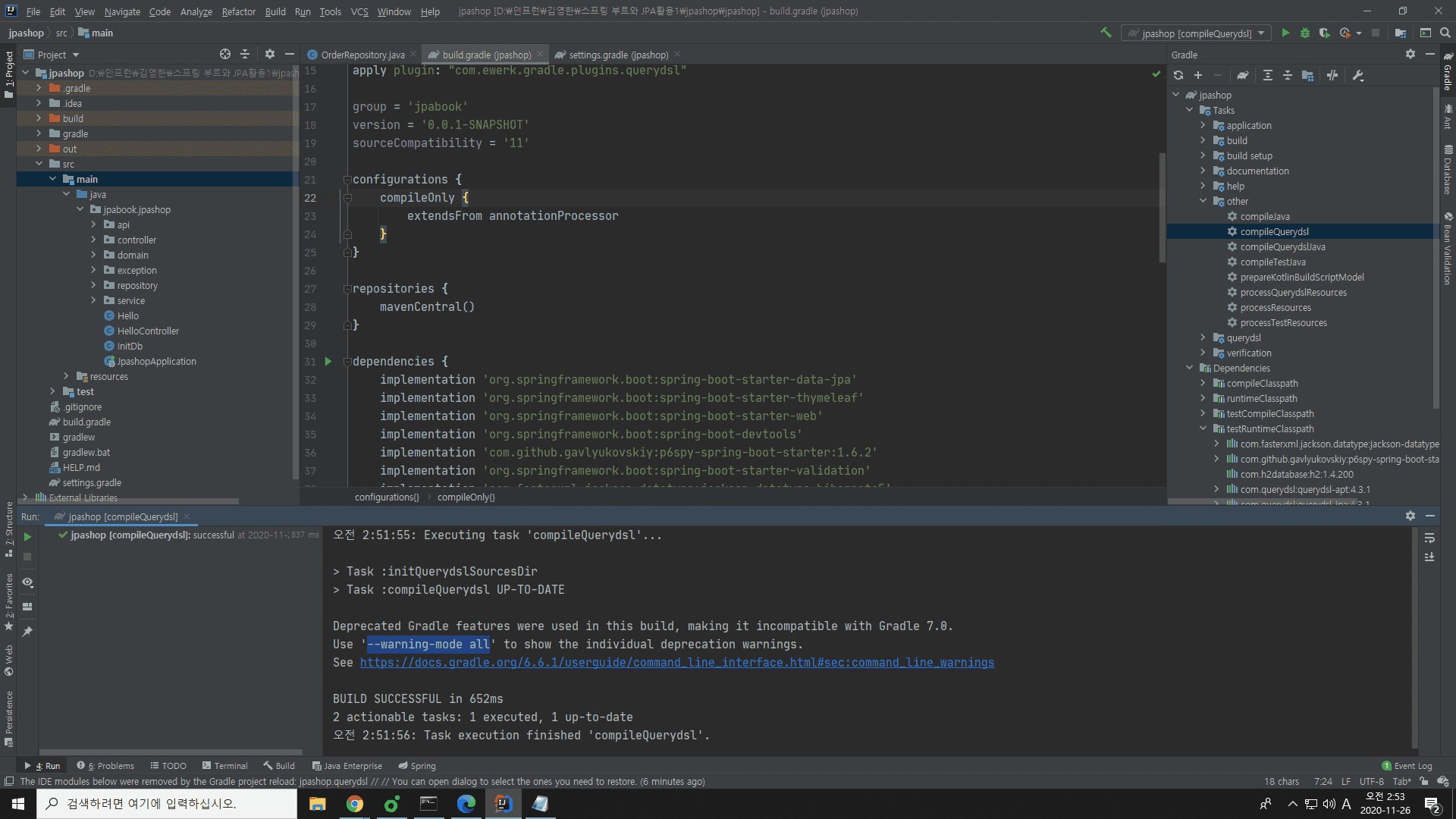Toggle Gradle offline mode

[1332, 75]
